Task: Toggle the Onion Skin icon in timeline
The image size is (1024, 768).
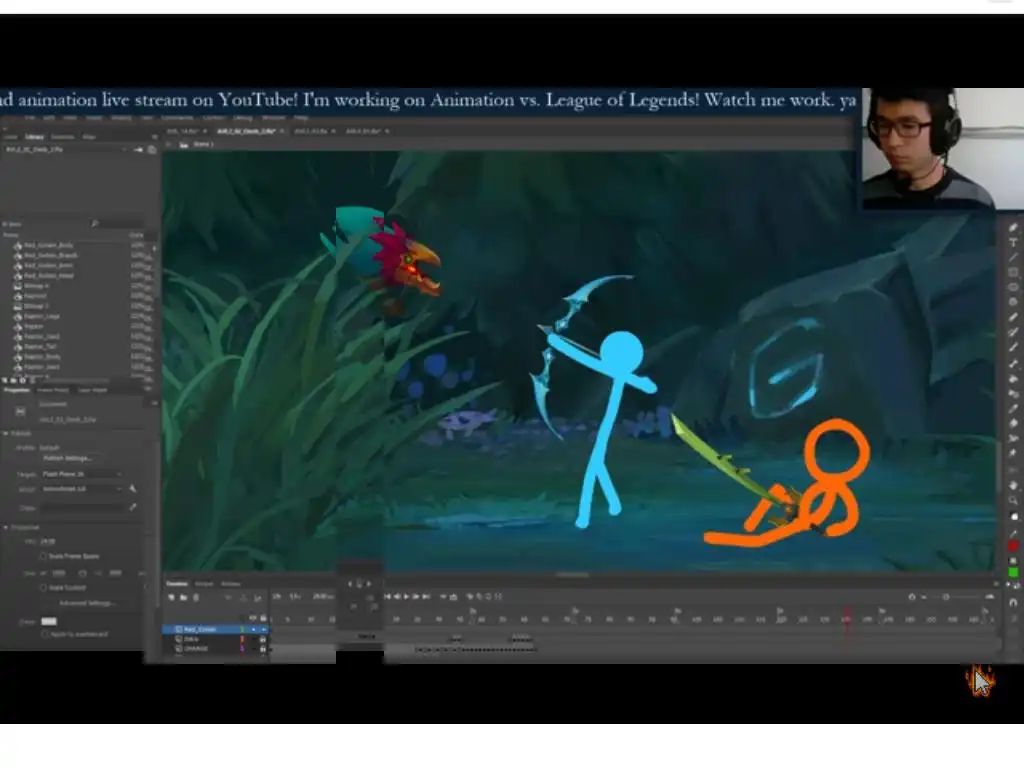Action: 470,596
